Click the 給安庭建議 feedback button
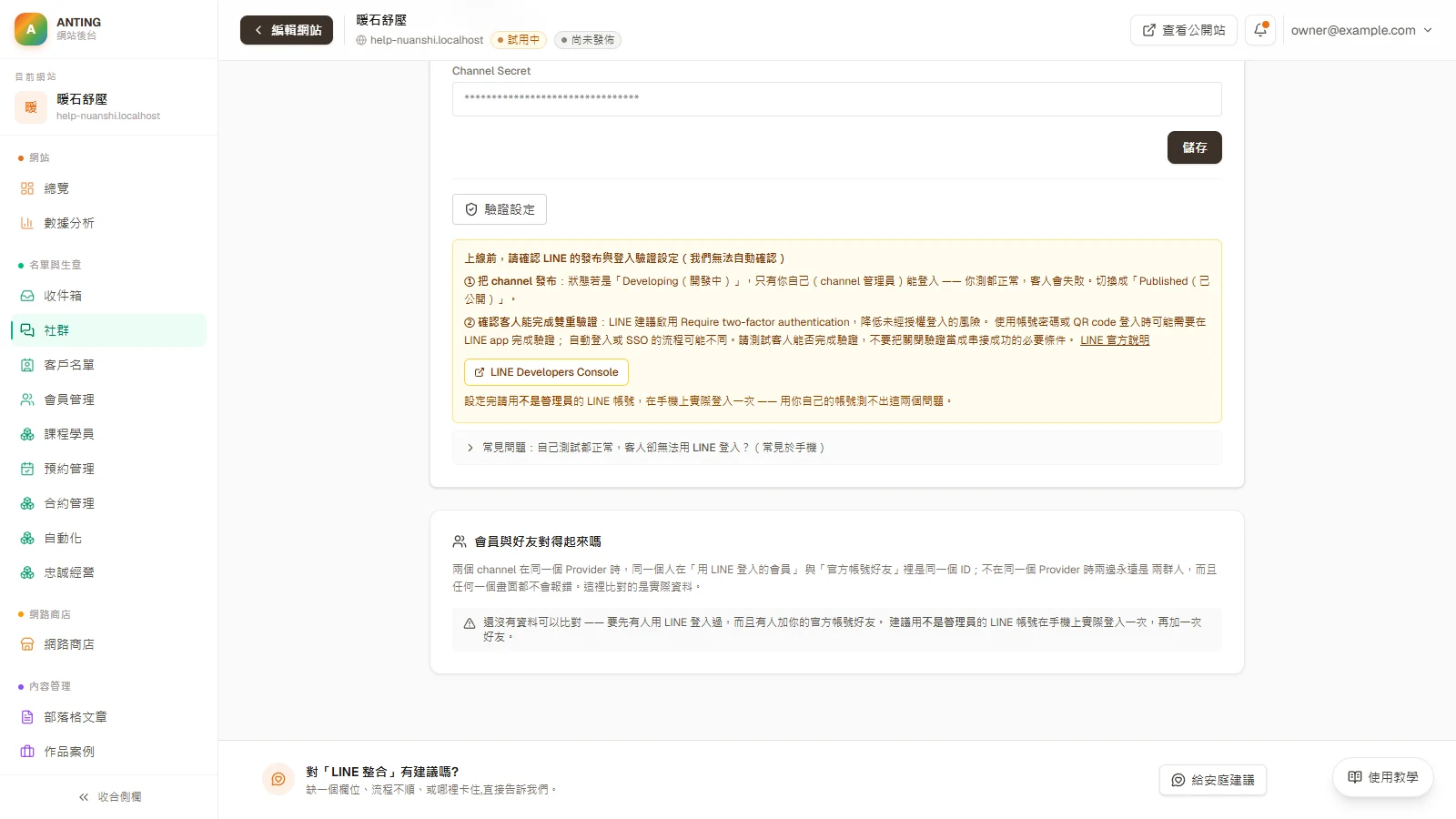1456x819 pixels. point(1213,780)
